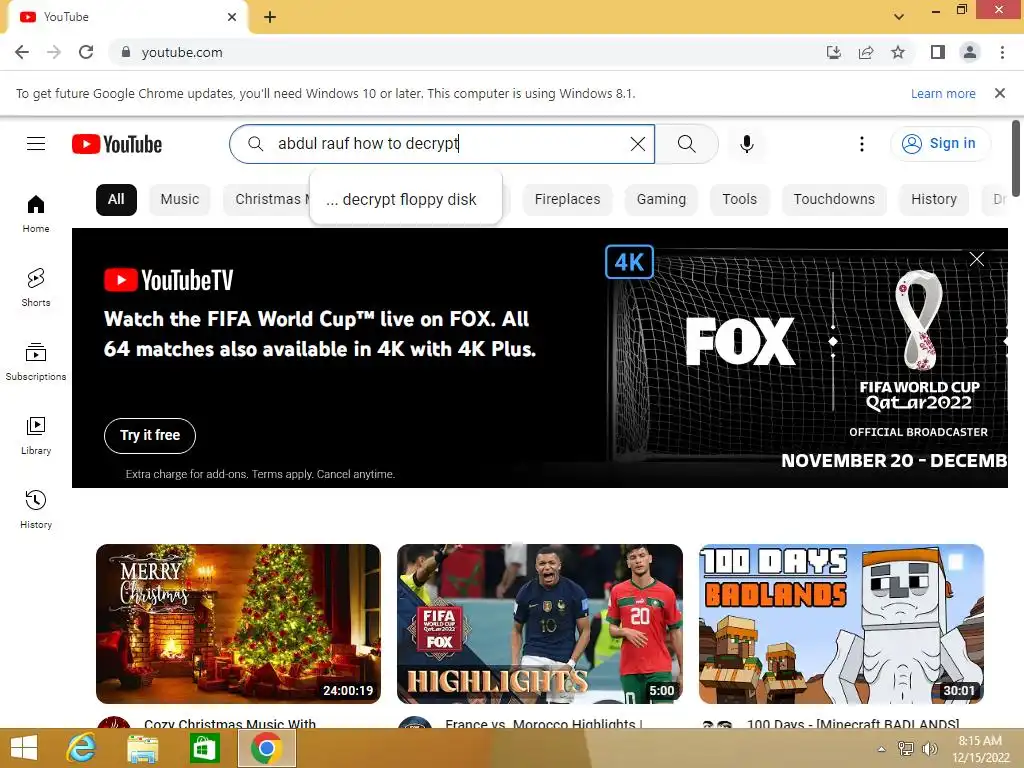Image resolution: width=1024 pixels, height=768 pixels.
Task: Click the Cozy Christmas Music video title
Action: click(230, 723)
